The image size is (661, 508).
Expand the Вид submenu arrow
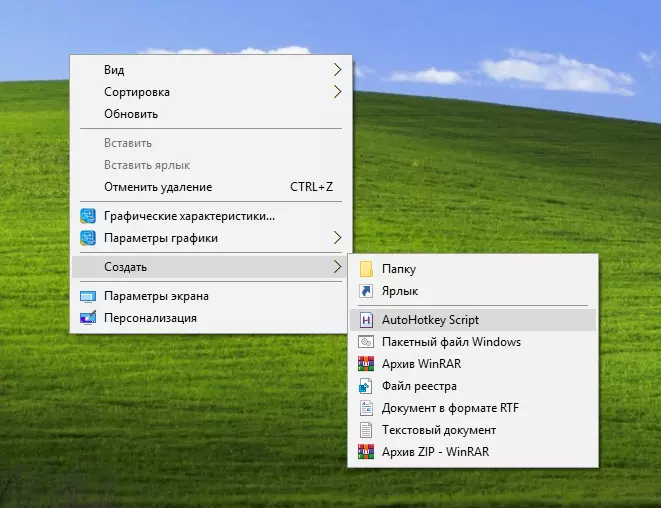[337, 70]
